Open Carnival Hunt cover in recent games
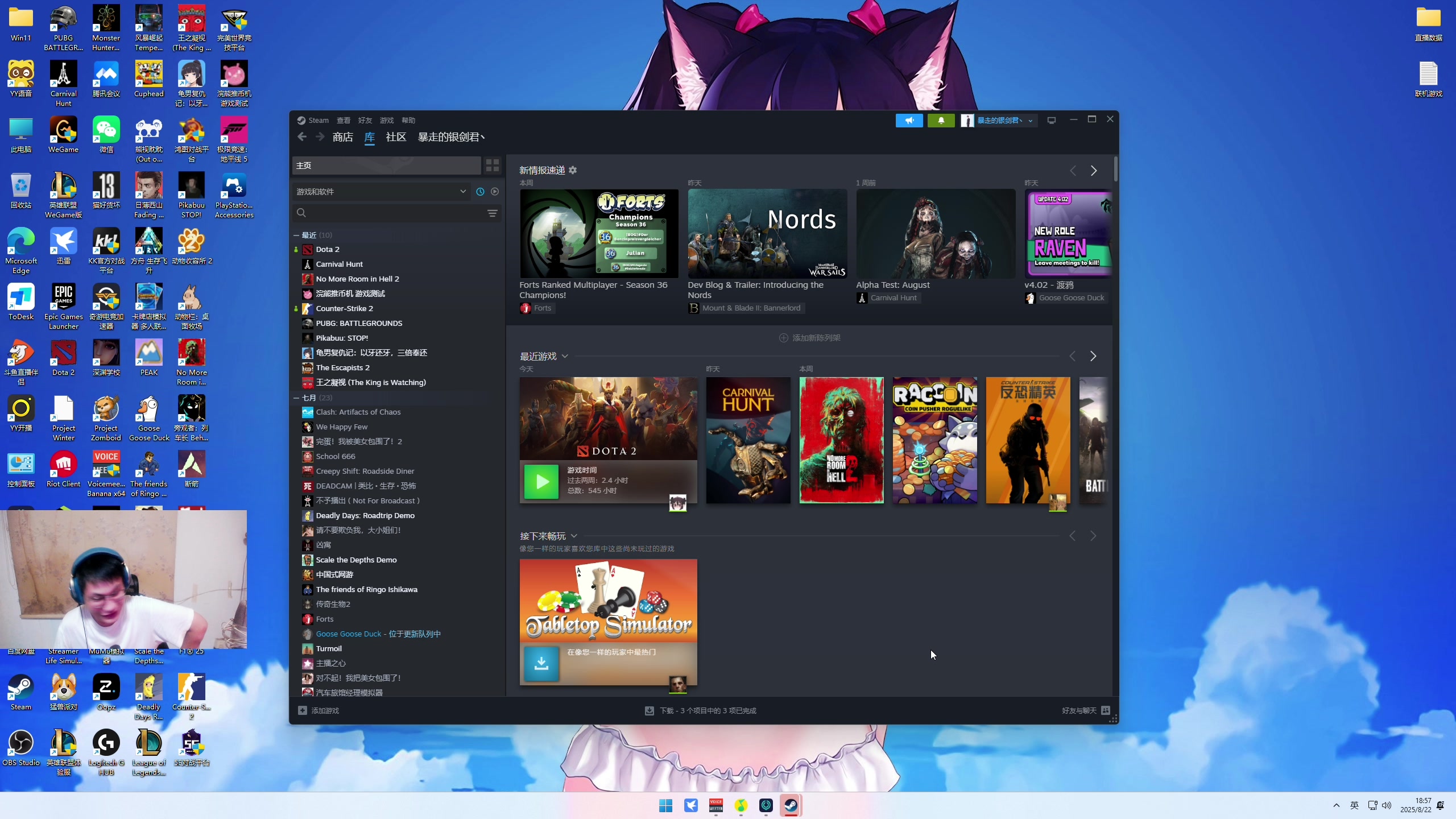The width and height of the screenshot is (1456, 819). 748,440
